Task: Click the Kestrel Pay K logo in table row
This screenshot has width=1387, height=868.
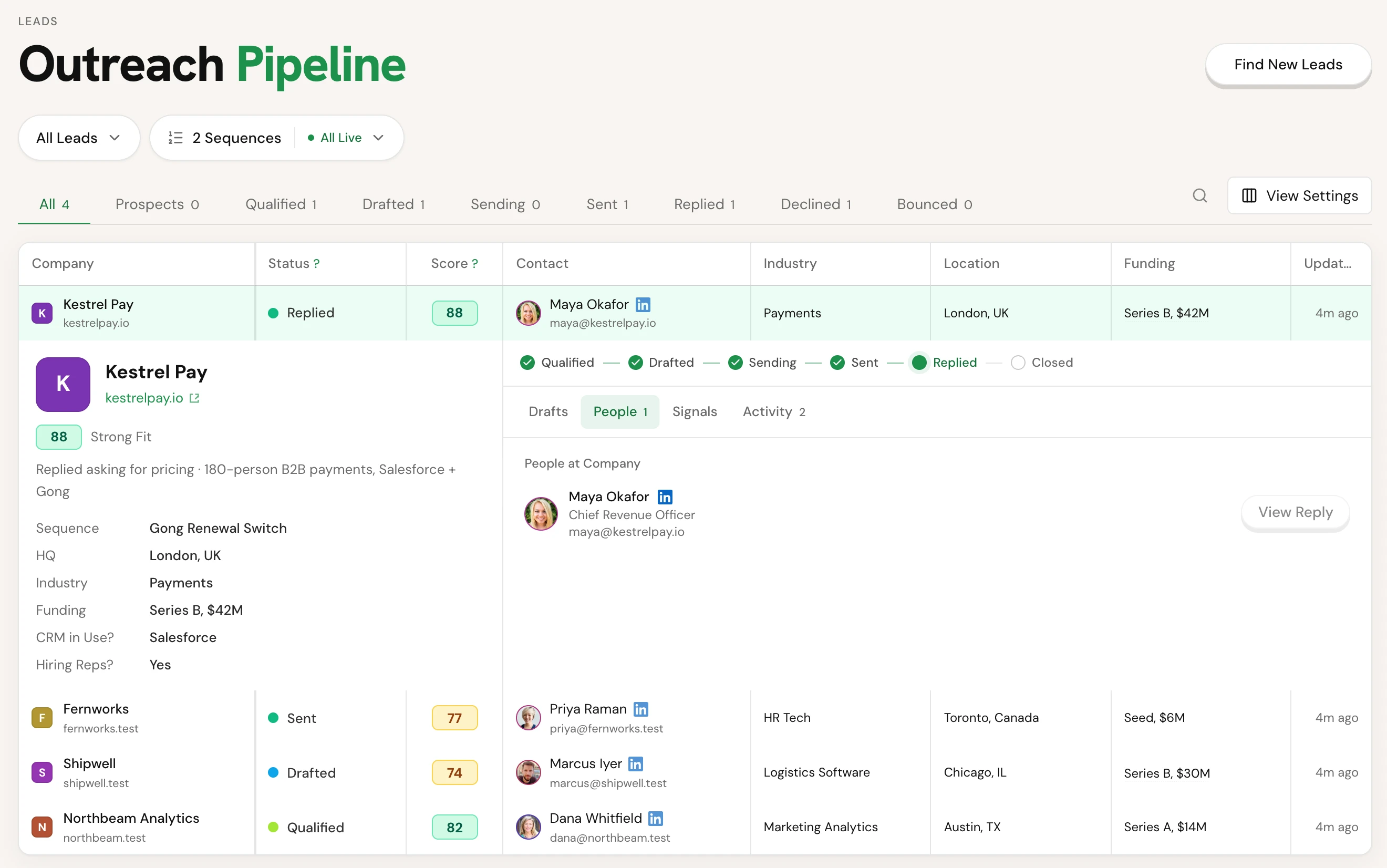Action: pos(42,314)
